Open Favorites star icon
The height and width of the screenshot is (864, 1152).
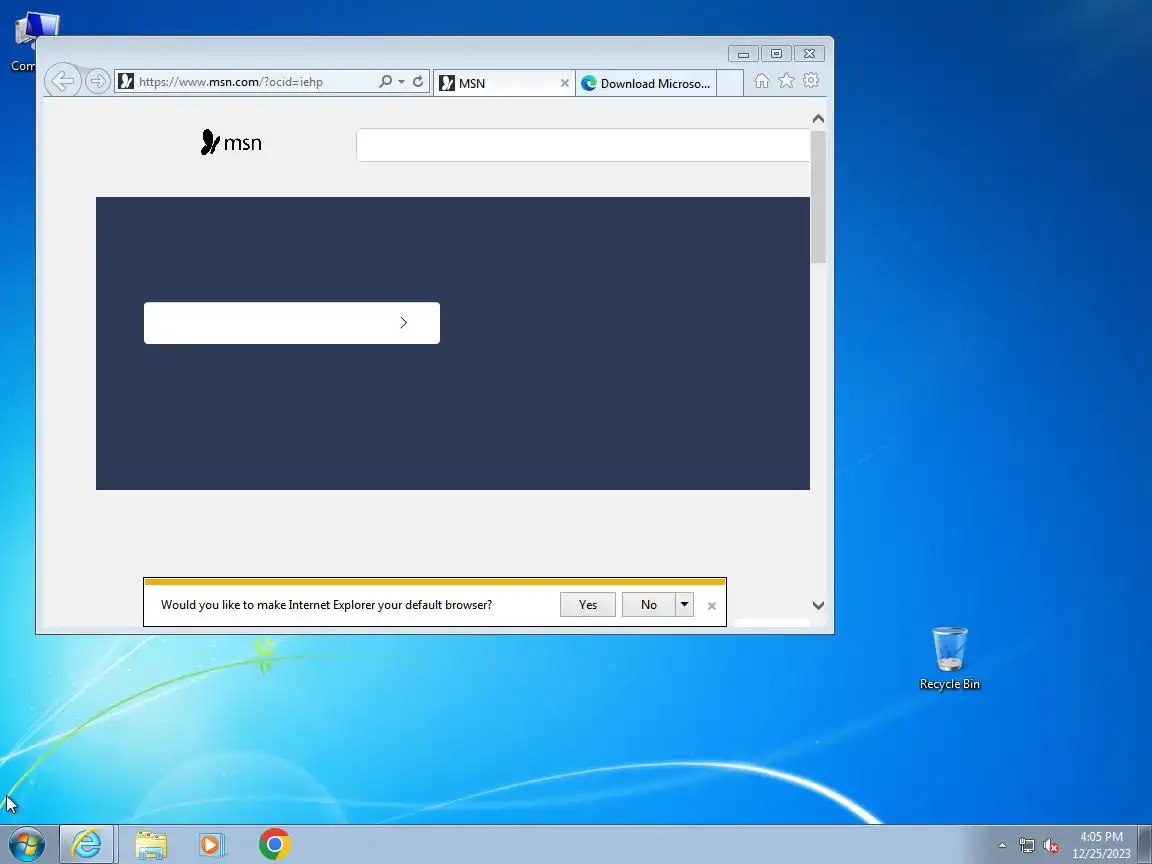(786, 81)
